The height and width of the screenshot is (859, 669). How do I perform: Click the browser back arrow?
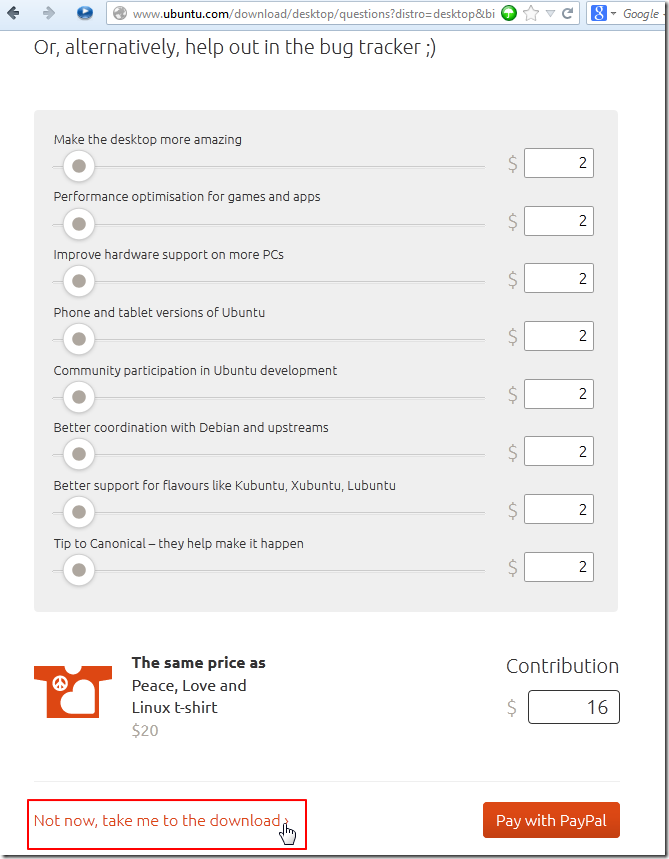[x=14, y=13]
